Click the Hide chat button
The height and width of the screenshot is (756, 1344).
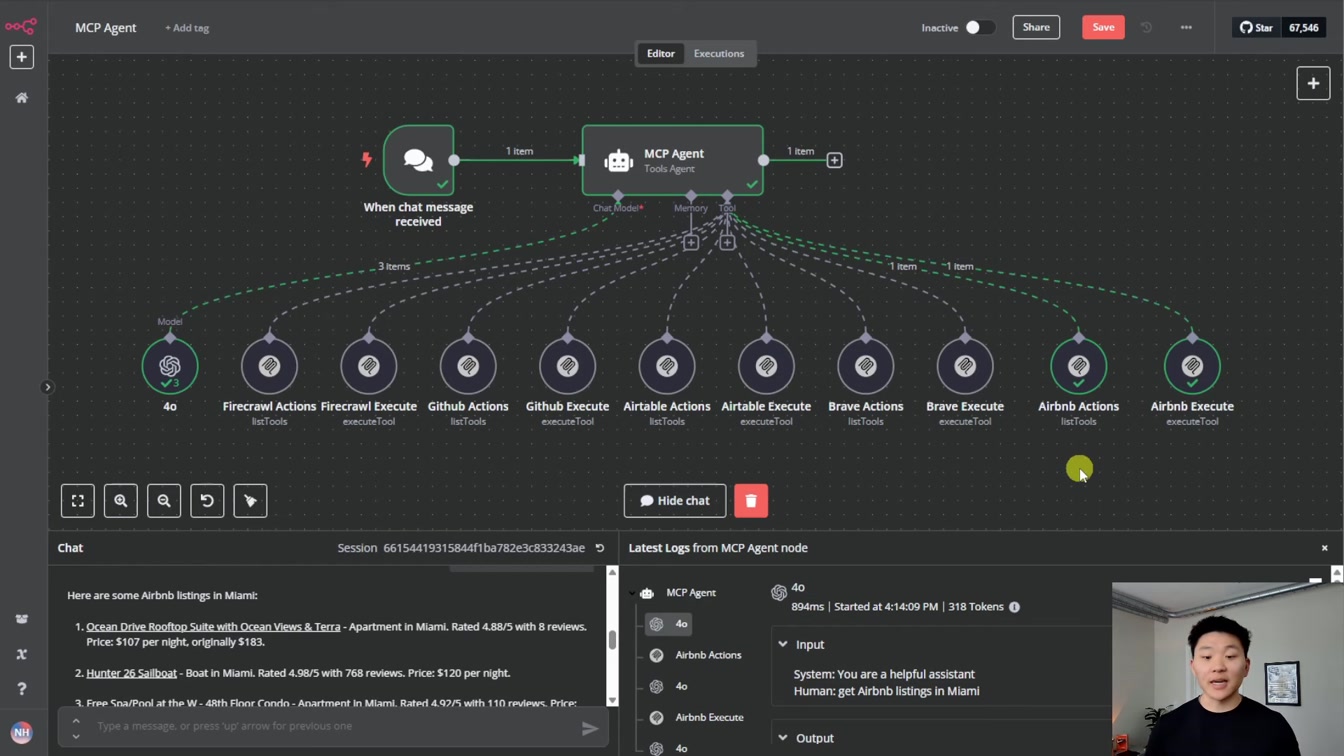tap(675, 501)
